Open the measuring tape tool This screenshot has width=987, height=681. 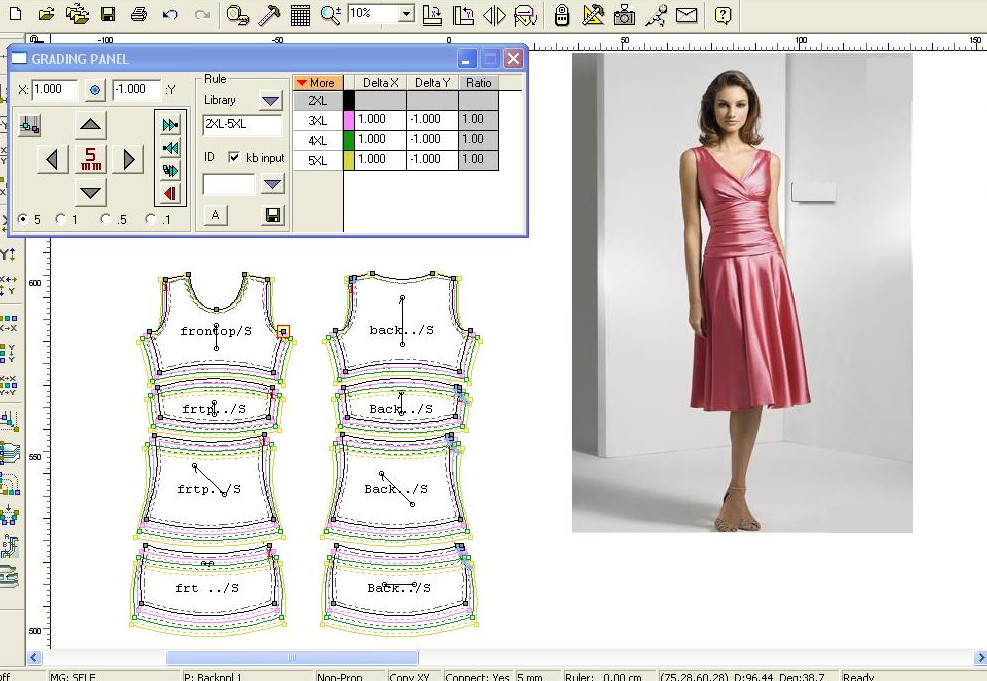237,15
